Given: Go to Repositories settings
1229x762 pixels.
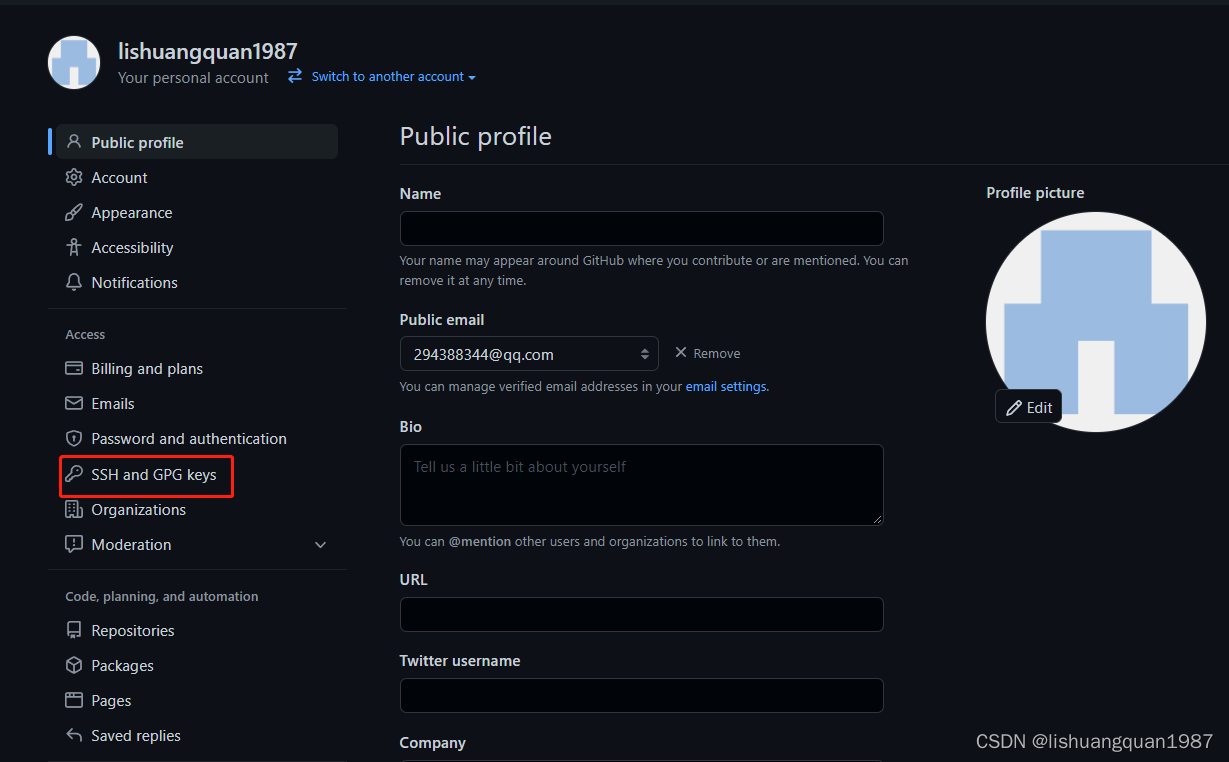Looking at the screenshot, I should [x=132, y=631].
